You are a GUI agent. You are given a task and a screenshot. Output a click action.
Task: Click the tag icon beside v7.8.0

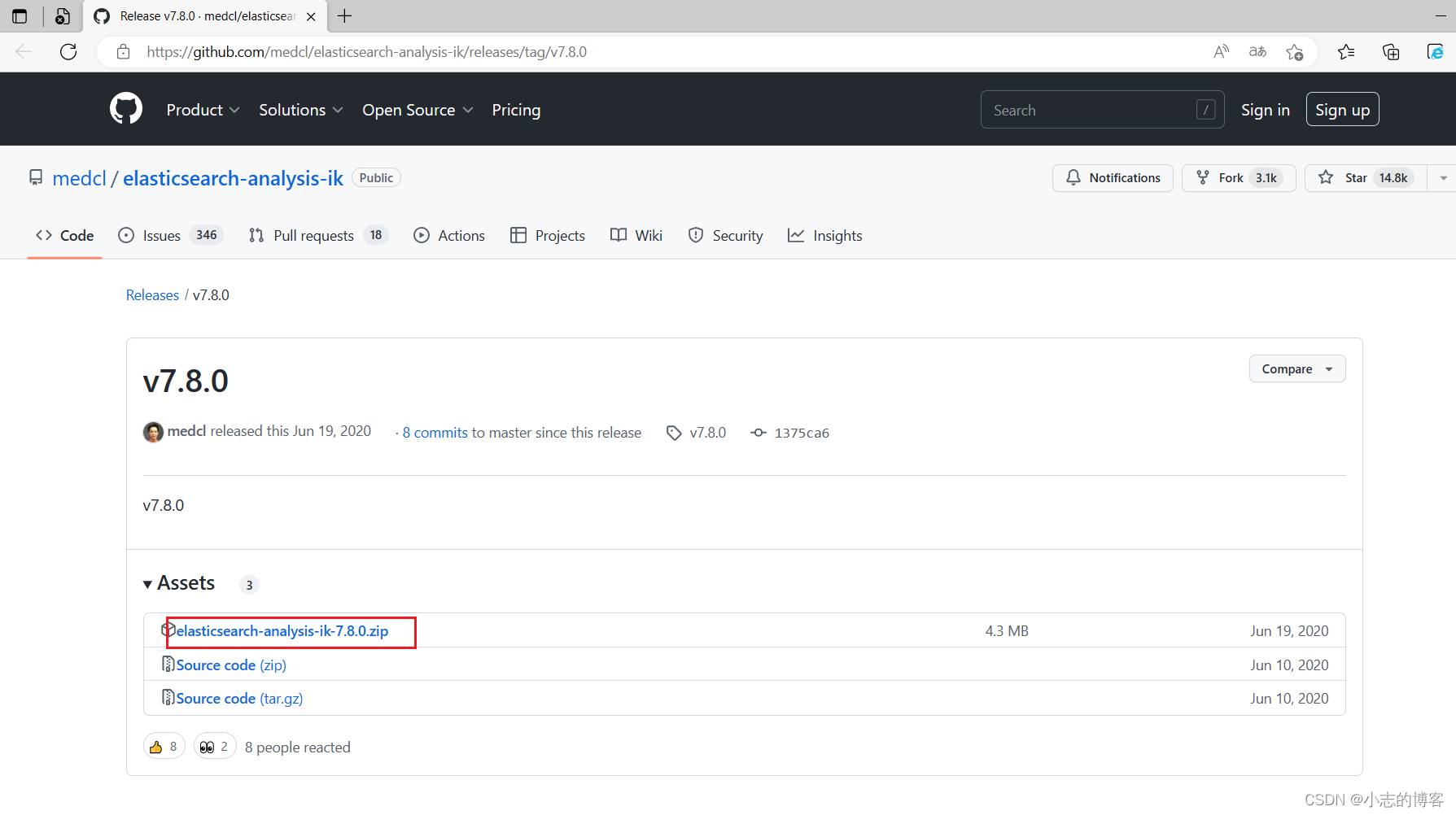673,432
